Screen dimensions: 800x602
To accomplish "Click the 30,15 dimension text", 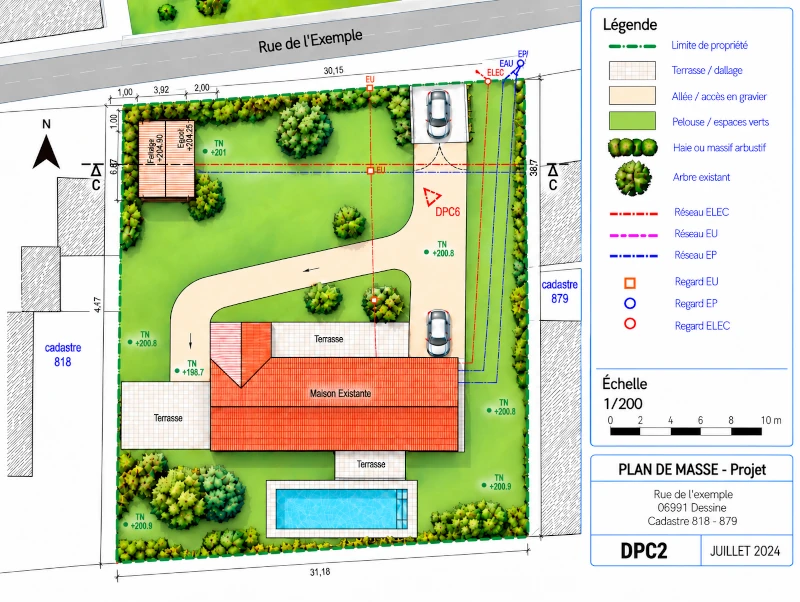I will 334,70.
